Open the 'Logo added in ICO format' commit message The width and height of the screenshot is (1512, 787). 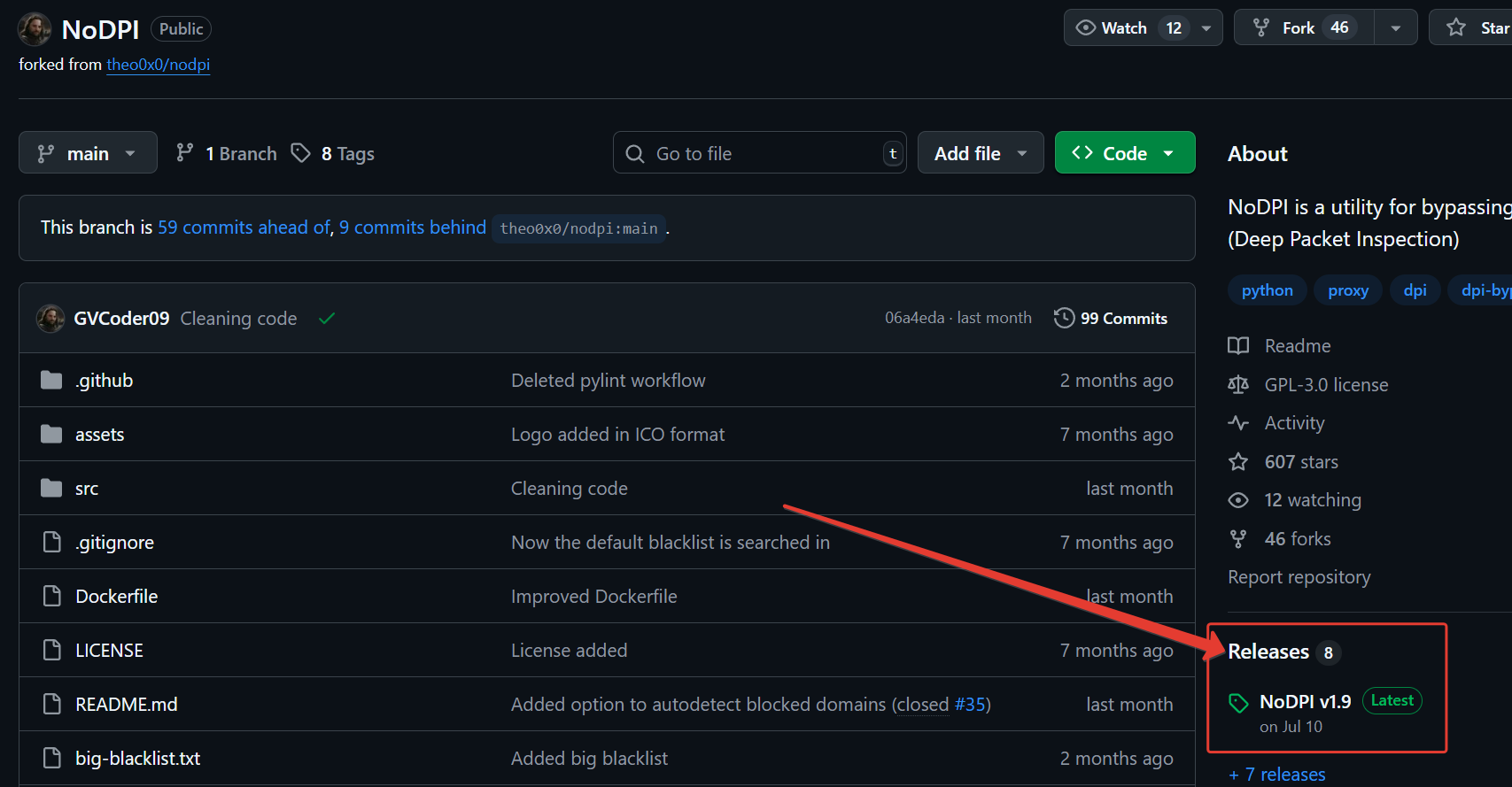[617, 435]
